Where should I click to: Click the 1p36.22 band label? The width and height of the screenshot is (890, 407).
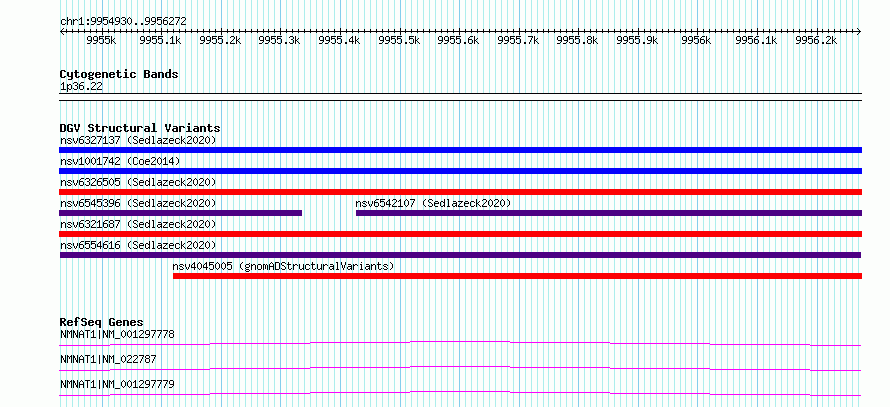click(81, 87)
